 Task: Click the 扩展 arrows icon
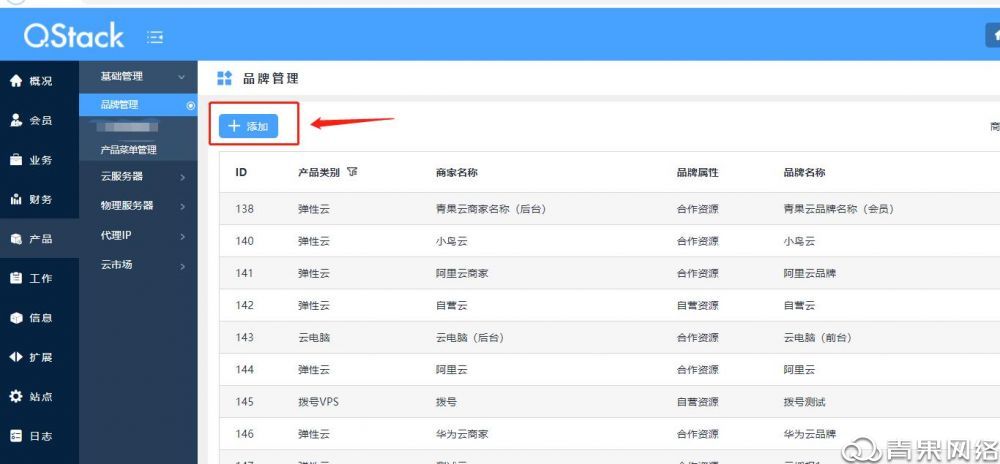click(16, 357)
